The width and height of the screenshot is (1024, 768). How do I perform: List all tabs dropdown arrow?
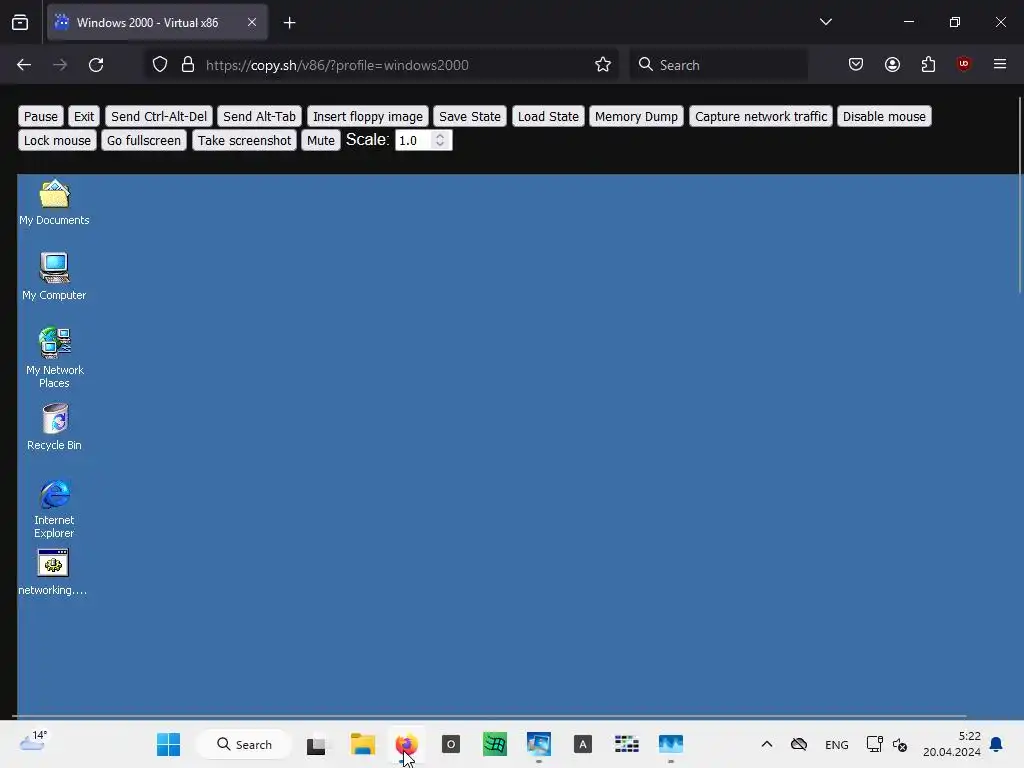(825, 22)
